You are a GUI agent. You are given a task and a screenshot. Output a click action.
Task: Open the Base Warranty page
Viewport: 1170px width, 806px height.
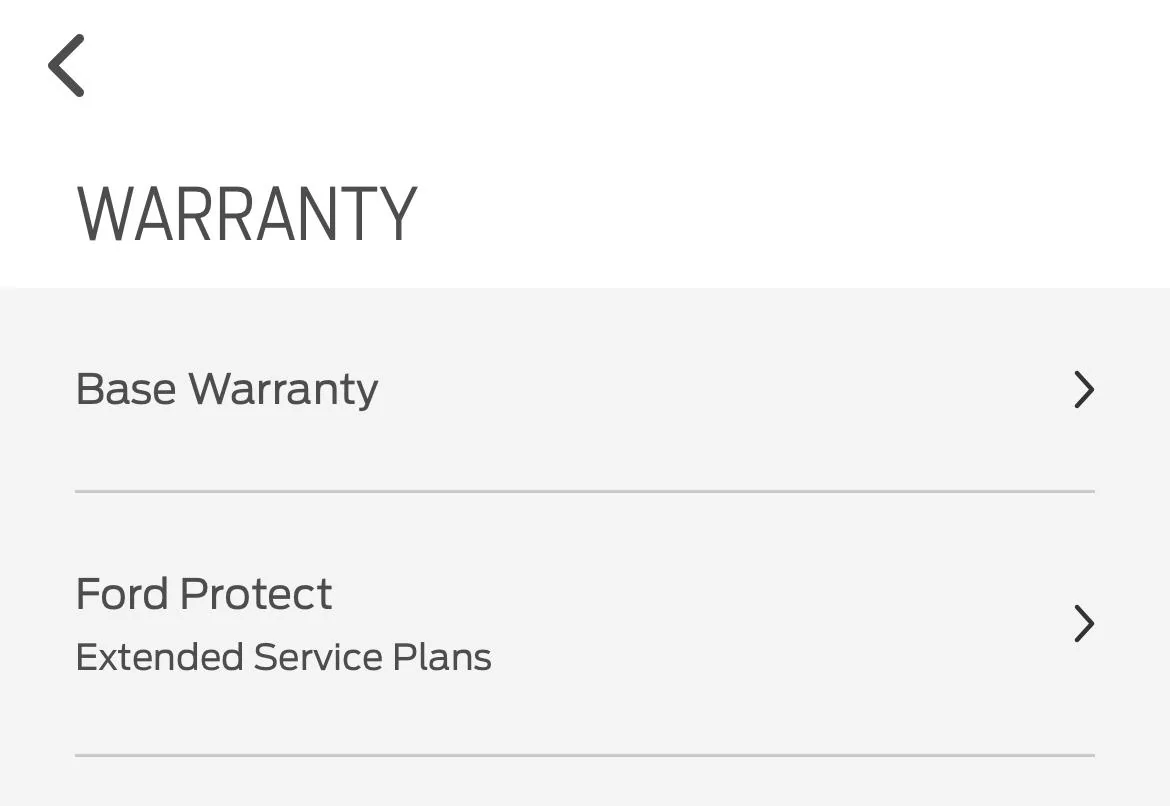(x=227, y=389)
